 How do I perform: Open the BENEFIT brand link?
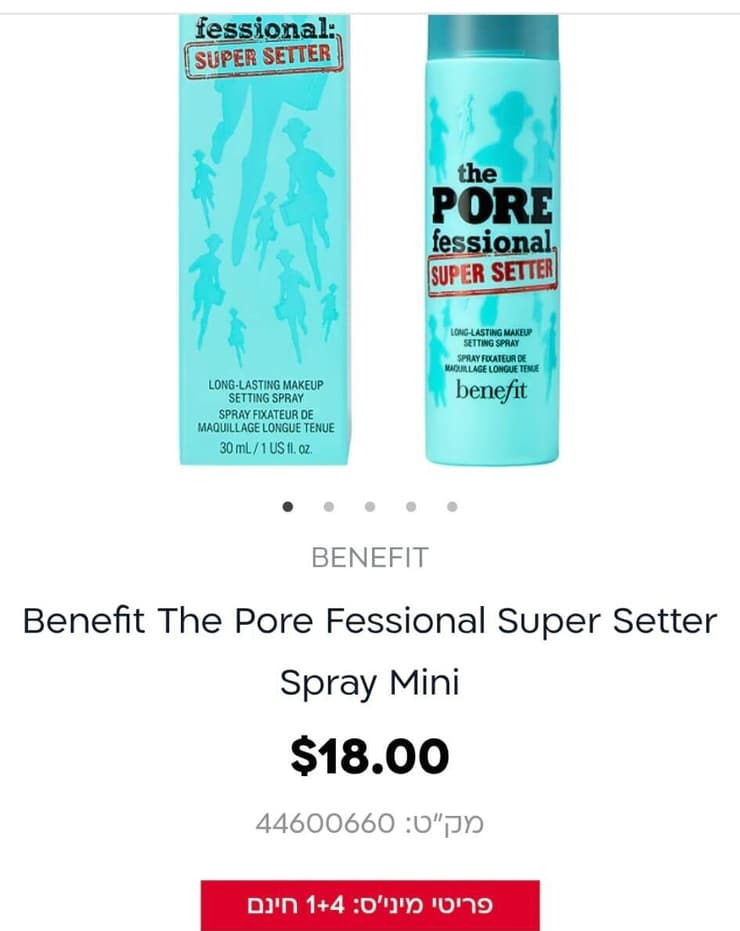[369, 558]
